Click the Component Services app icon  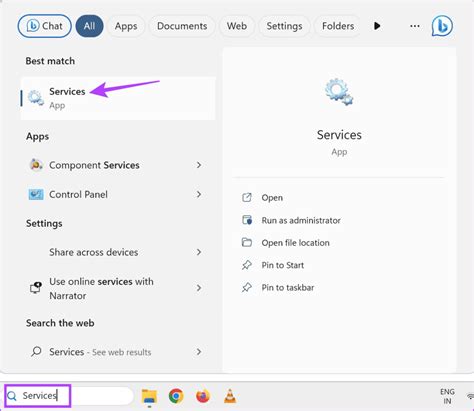36,165
